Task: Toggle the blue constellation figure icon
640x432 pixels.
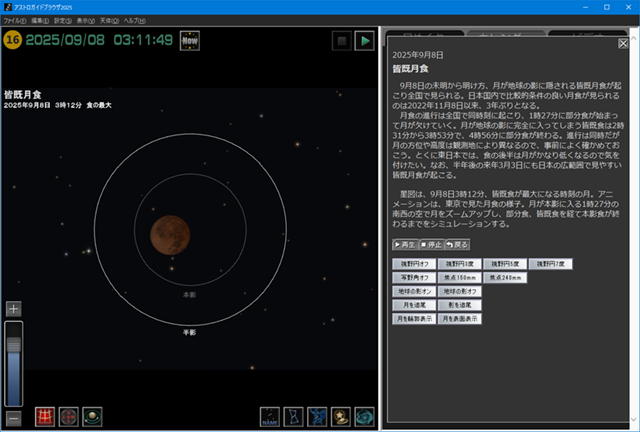Action: [x=317, y=416]
